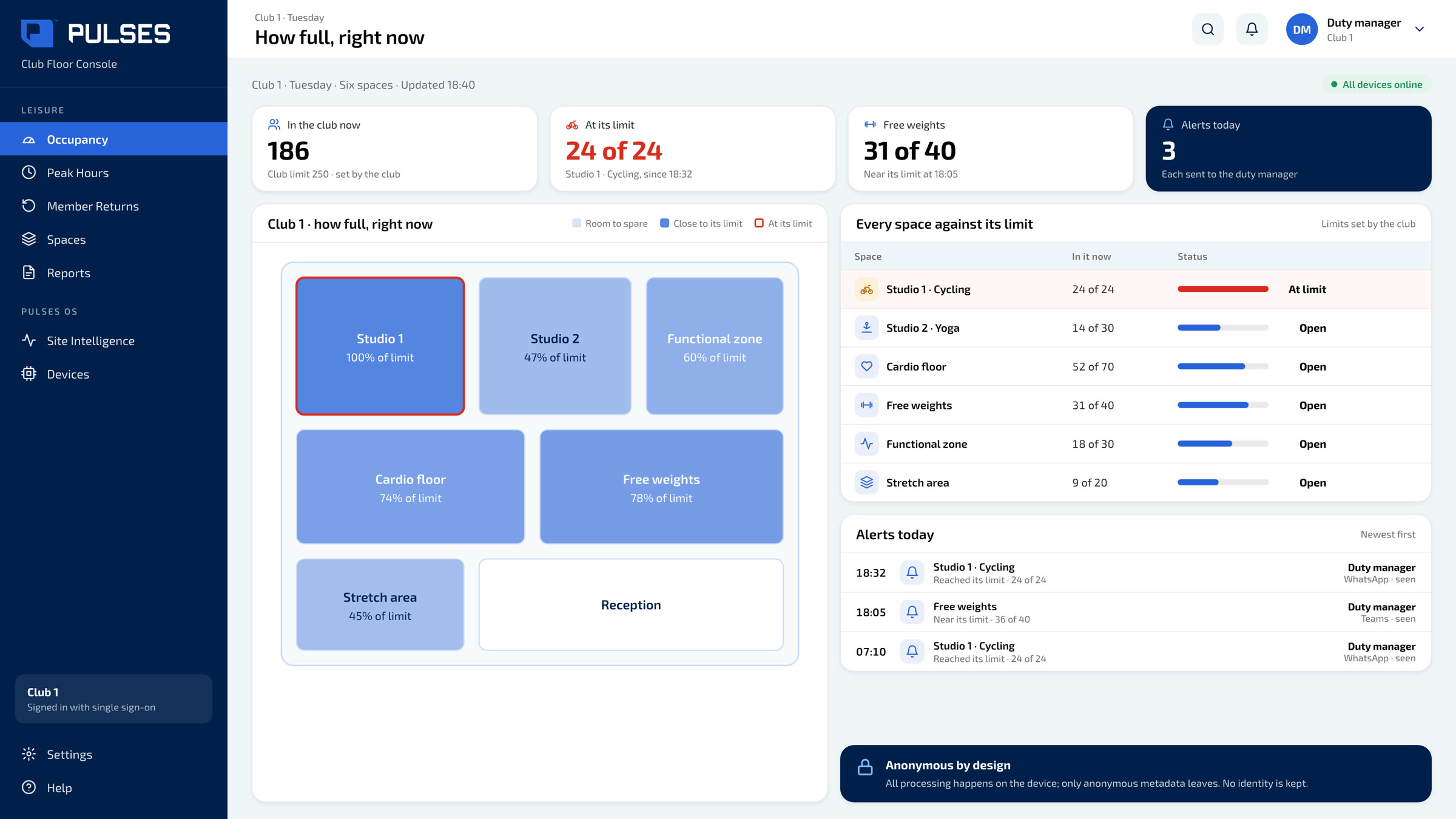
Task: Click the Reports document icon
Action: point(29,272)
